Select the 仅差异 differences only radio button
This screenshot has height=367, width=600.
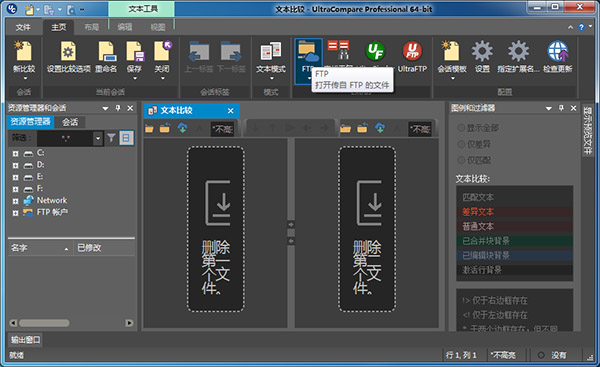[461, 144]
